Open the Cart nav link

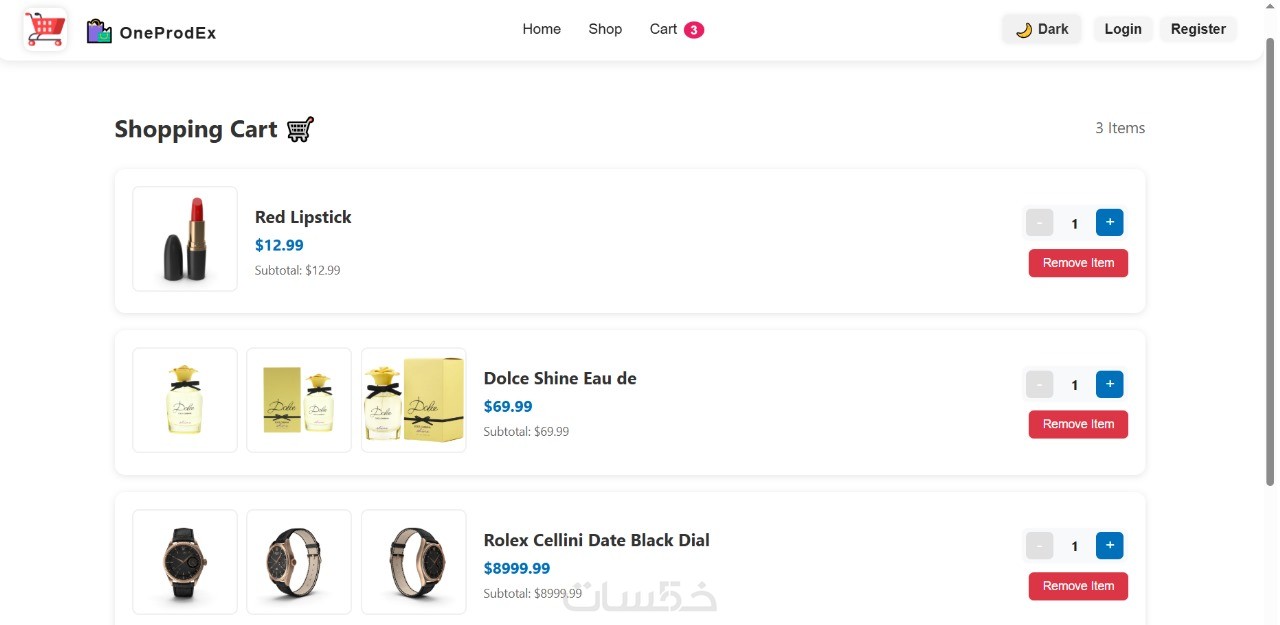pos(663,29)
